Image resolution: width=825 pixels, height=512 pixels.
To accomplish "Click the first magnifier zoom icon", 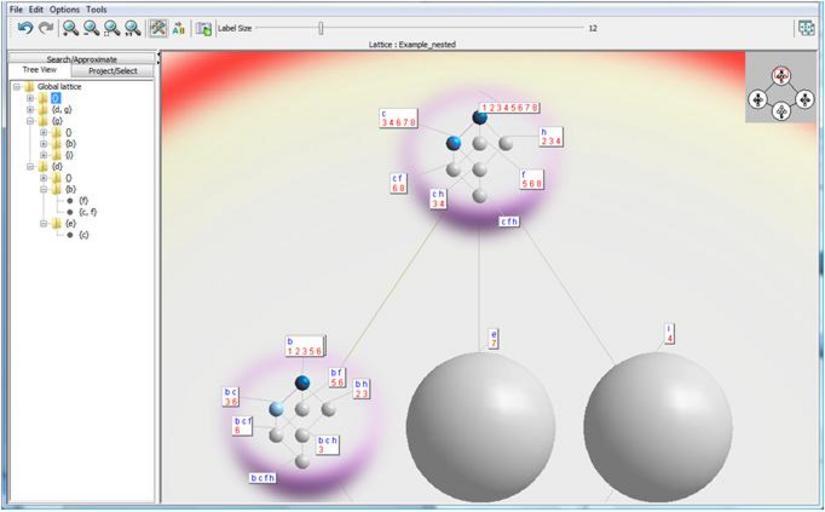I will click(71, 28).
